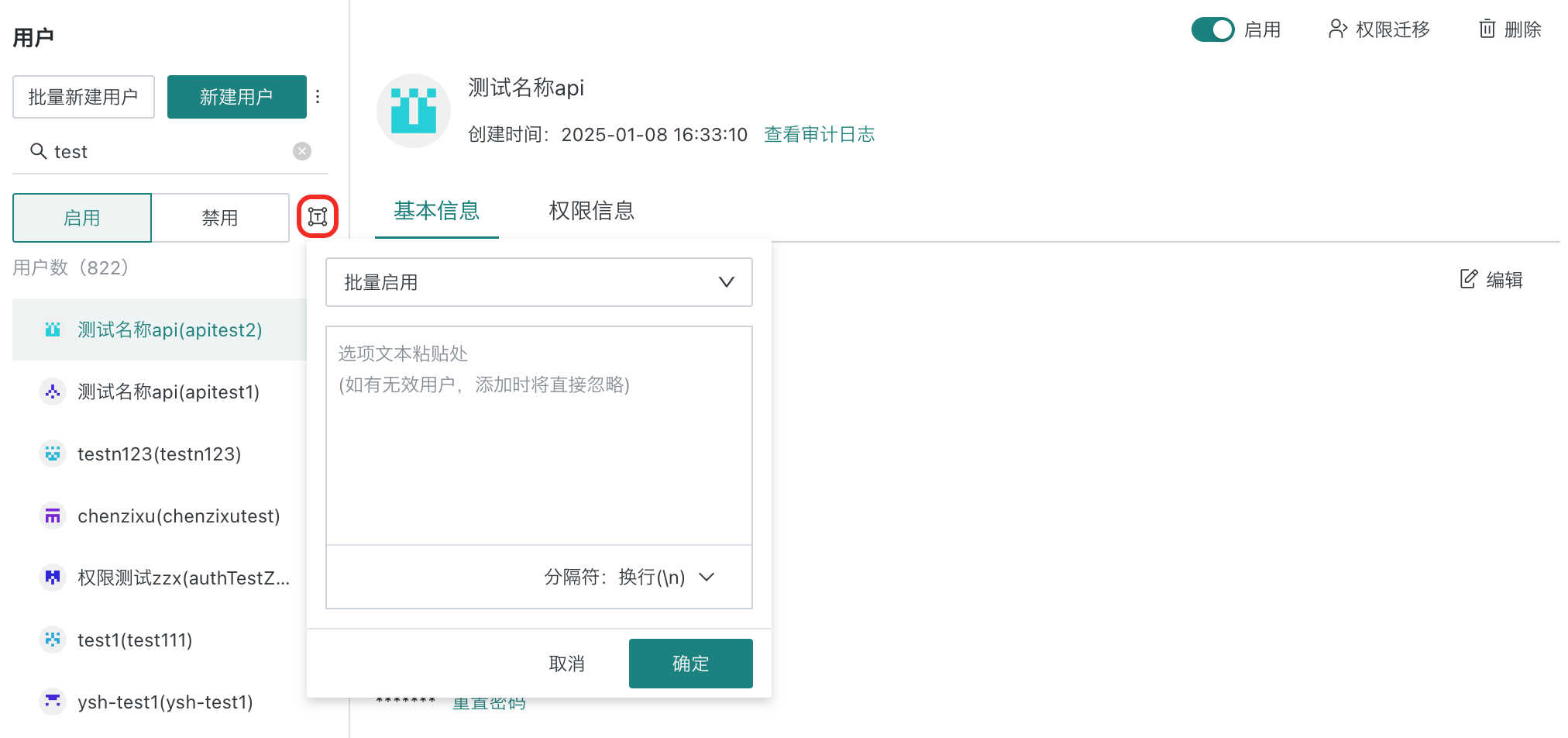This screenshot has height=738, width=1568.
Task: Select user testn123 in the list
Action: click(x=159, y=454)
